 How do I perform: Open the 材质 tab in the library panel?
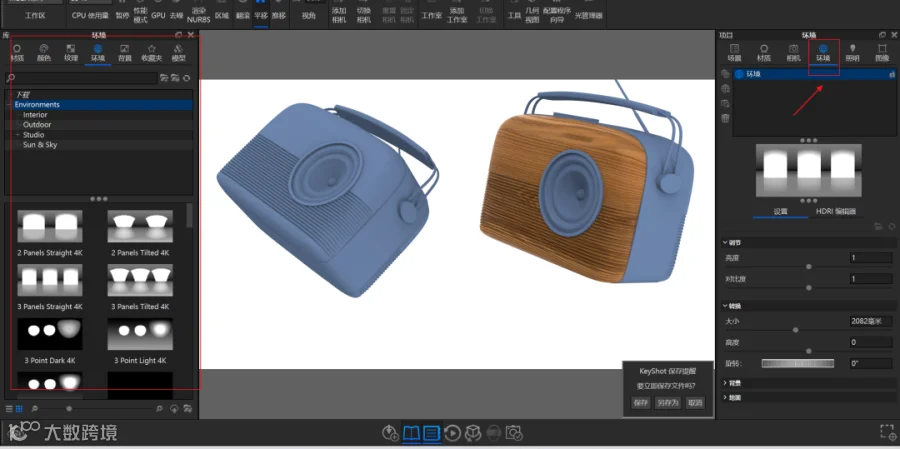[x=17, y=53]
